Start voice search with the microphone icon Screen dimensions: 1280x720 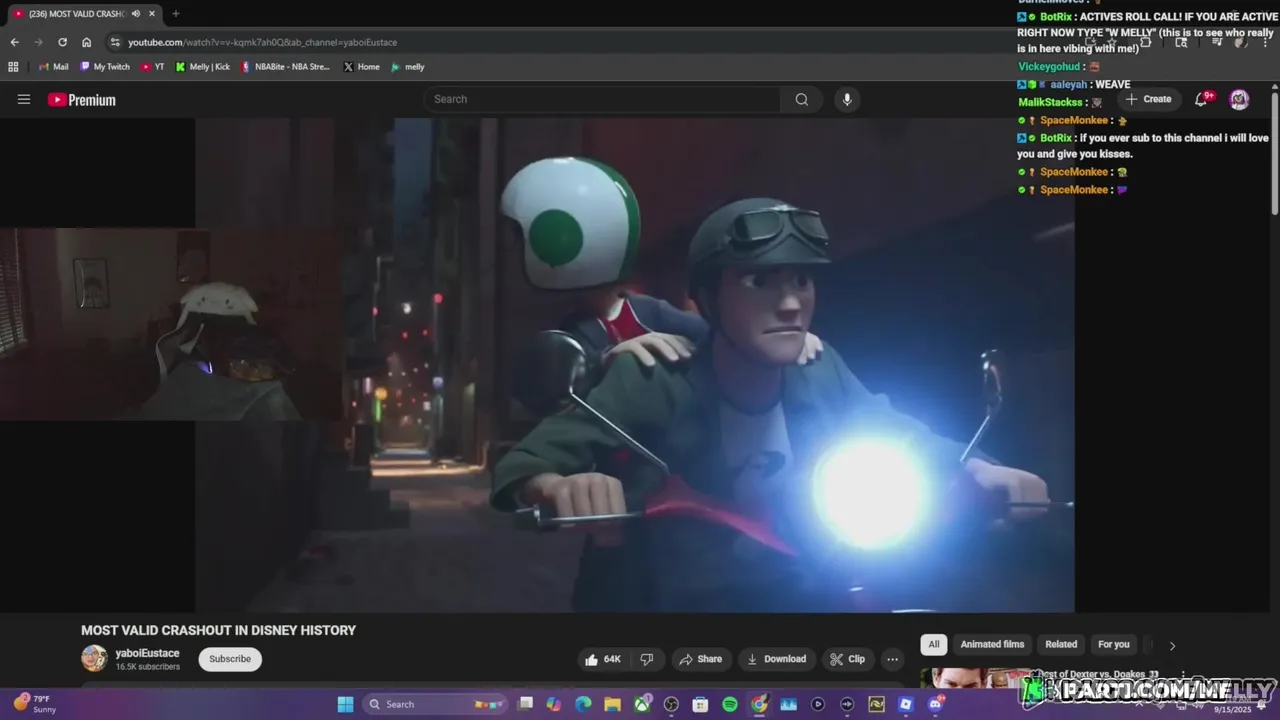(847, 99)
